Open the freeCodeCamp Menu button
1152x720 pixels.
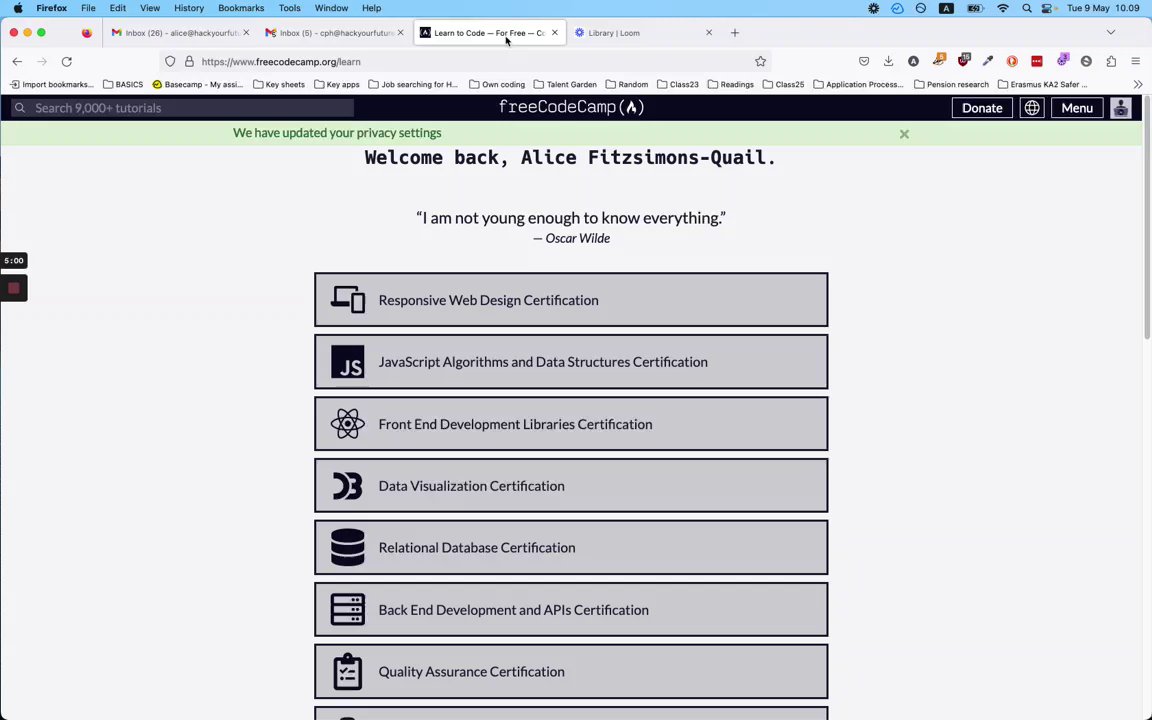pyautogui.click(x=1077, y=108)
